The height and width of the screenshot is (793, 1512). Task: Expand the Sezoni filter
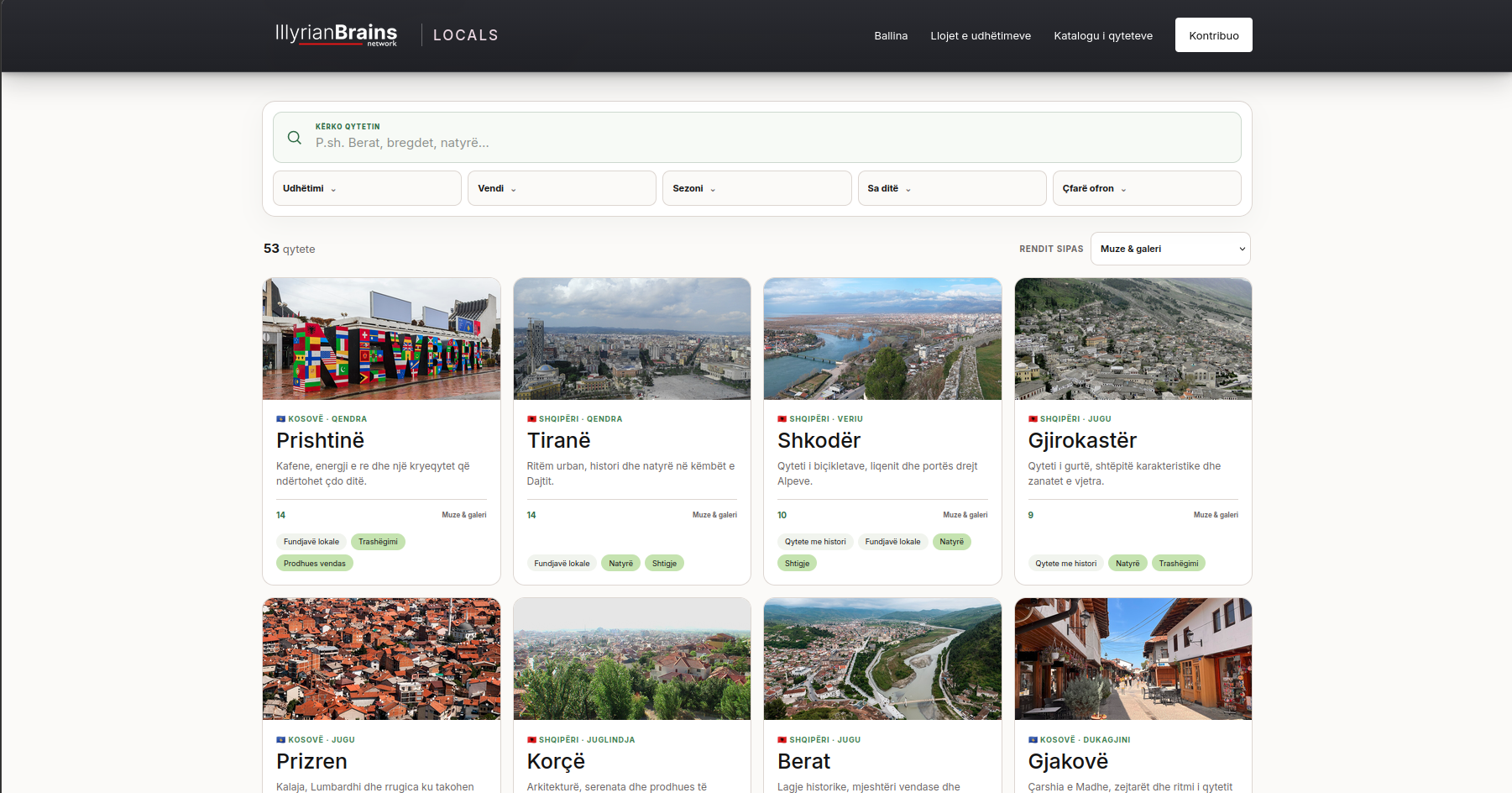[x=756, y=188]
